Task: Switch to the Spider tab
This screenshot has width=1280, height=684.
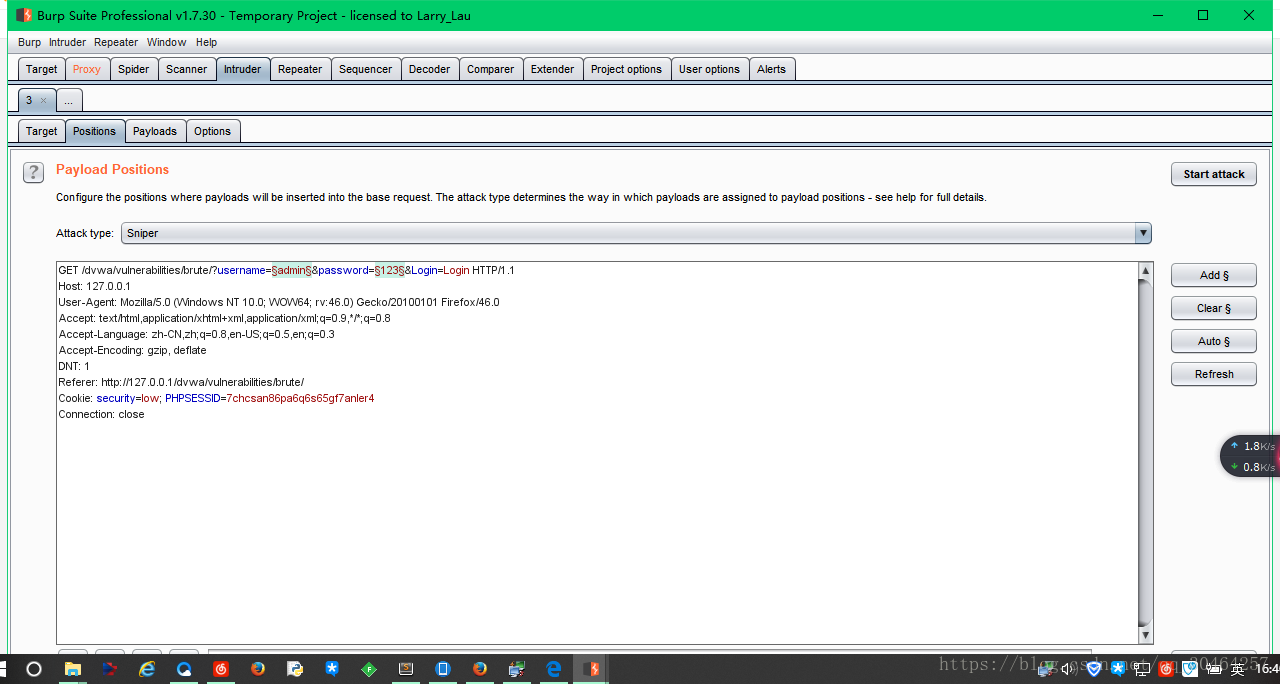Action: pos(133,69)
